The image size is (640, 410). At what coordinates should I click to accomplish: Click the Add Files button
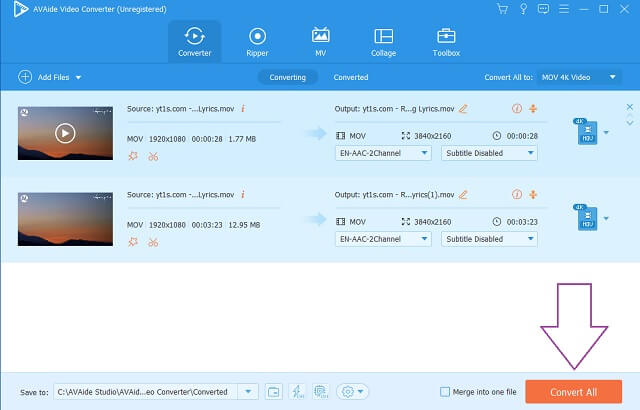[44, 77]
